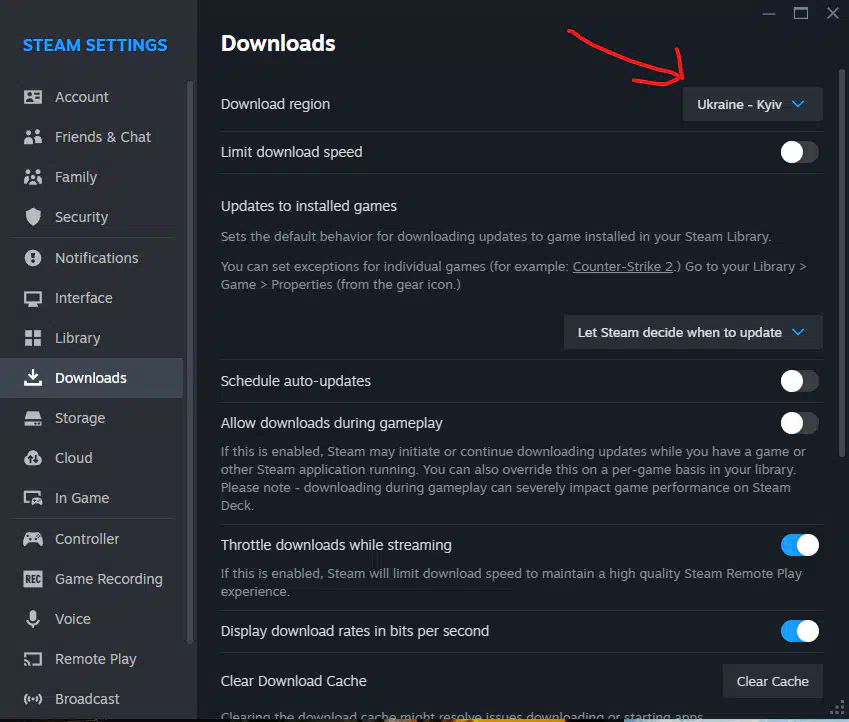The height and width of the screenshot is (722, 849).
Task: Open Let Steam decide when to update dropdown
Action: click(693, 332)
